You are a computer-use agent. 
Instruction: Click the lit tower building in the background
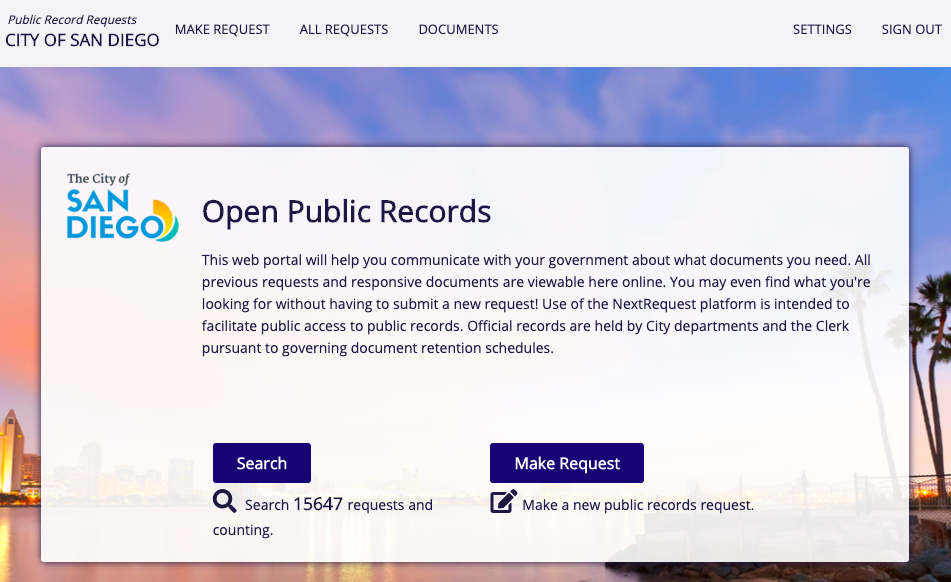coord(12,450)
